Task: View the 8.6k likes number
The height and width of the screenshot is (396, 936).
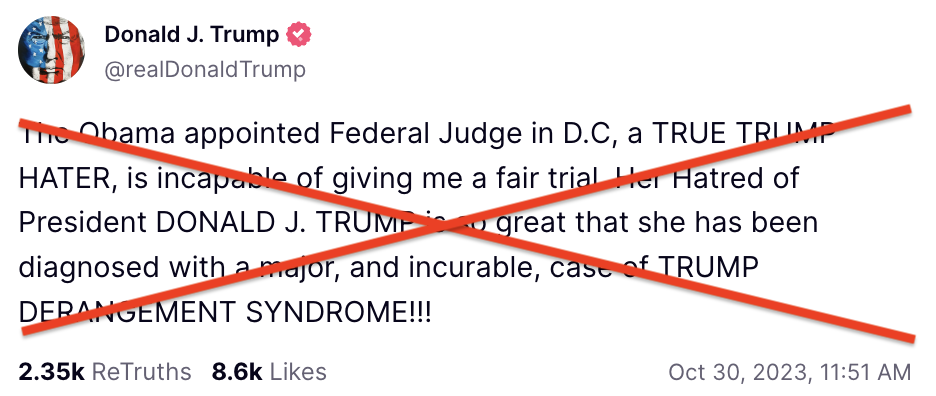Action: click(236, 372)
